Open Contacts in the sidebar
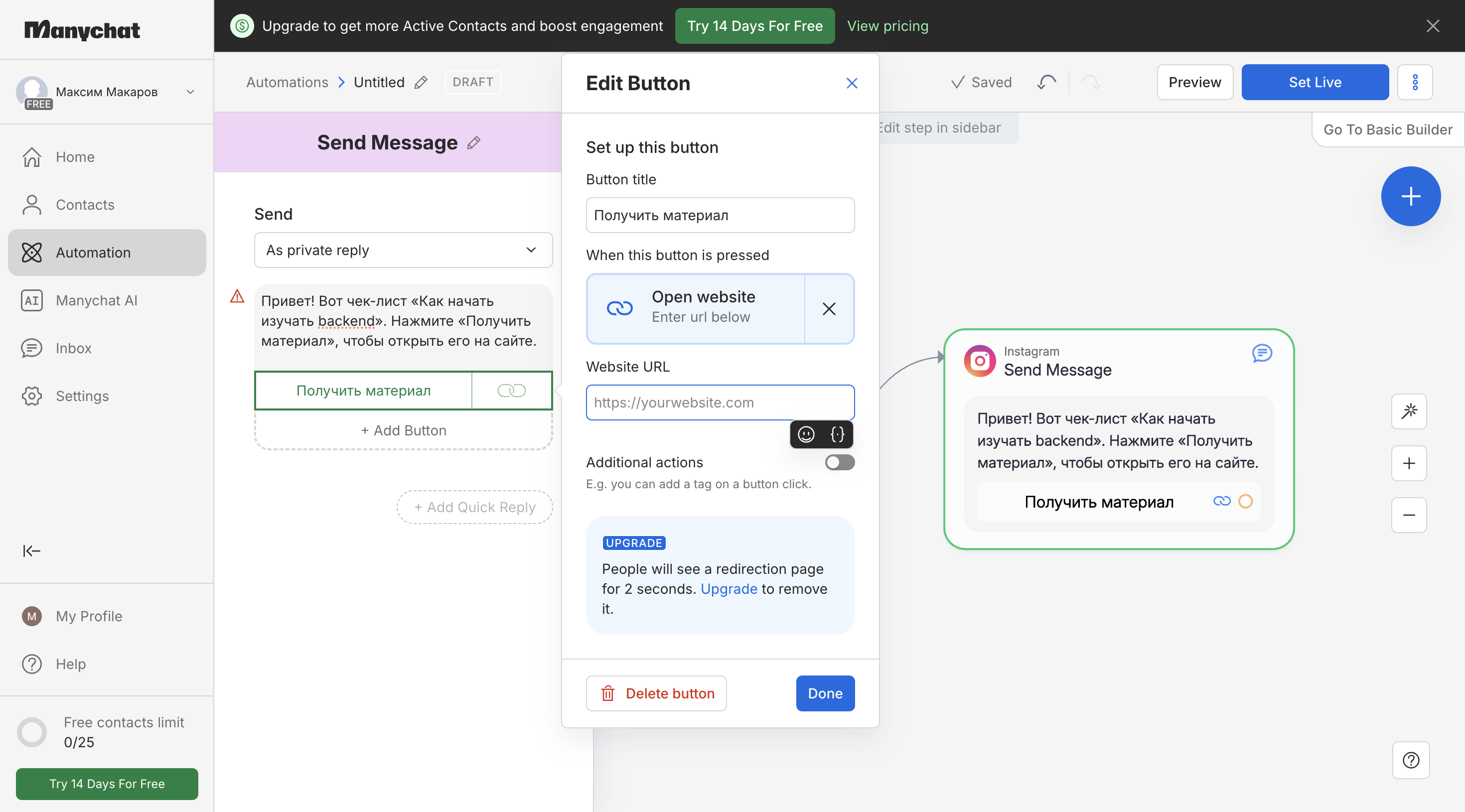This screenshot has width=1465, height=812. [107, 204]
